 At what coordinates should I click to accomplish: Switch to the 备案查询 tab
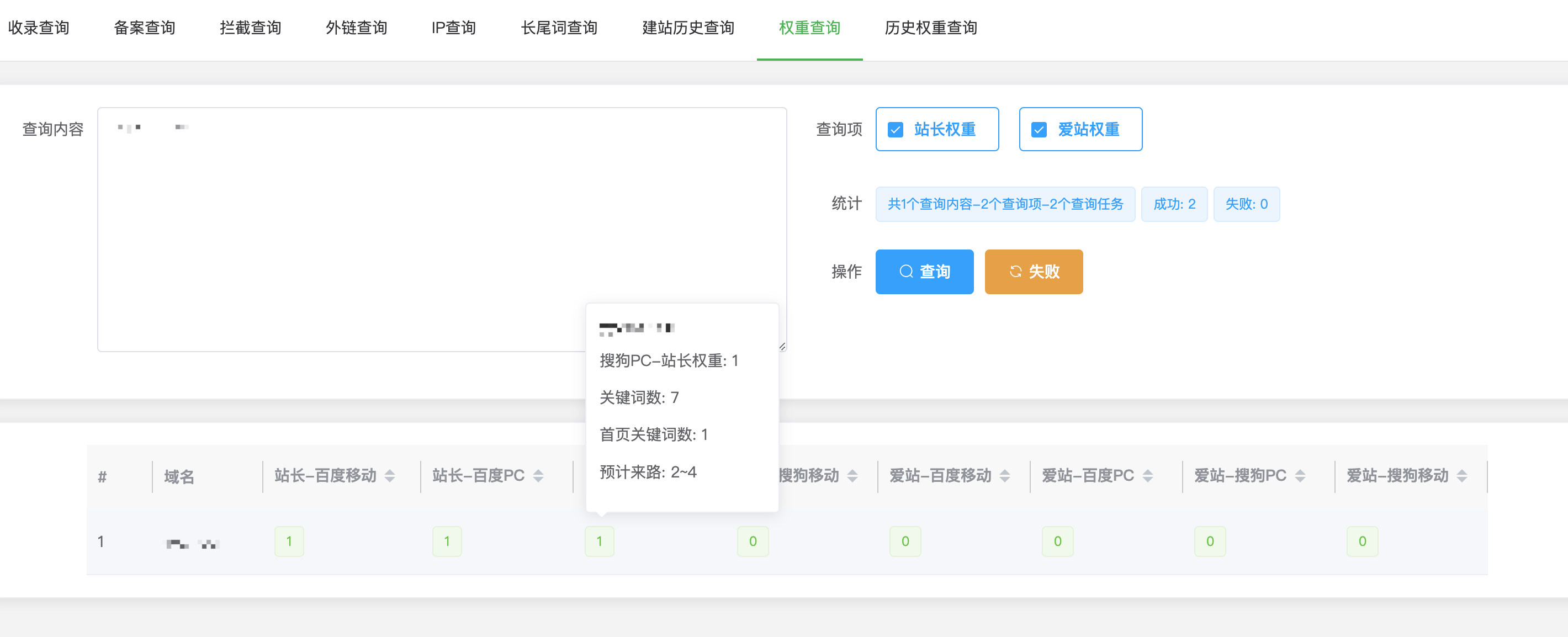[x=145, y=28]
